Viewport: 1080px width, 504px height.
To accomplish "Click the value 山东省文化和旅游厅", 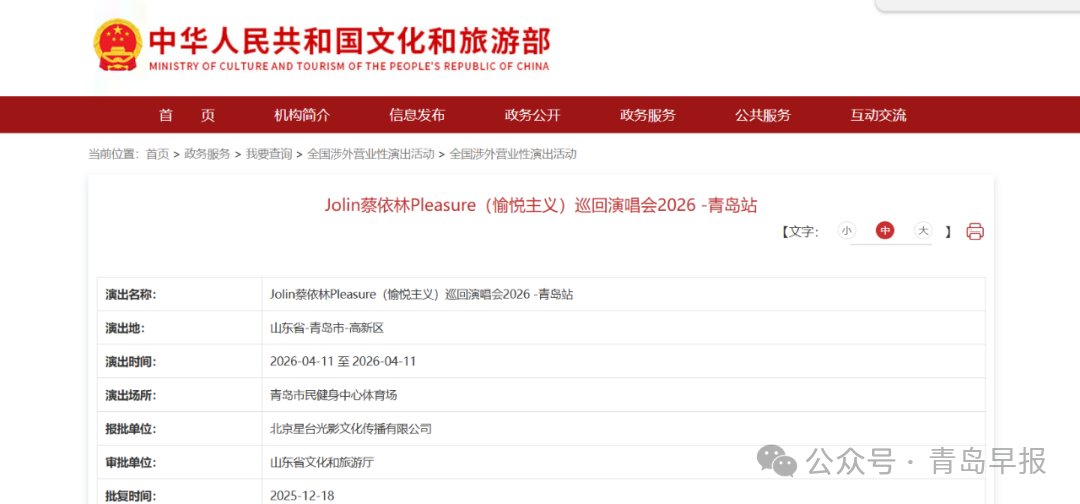I will pyautogui.click(x=322, y=463).
